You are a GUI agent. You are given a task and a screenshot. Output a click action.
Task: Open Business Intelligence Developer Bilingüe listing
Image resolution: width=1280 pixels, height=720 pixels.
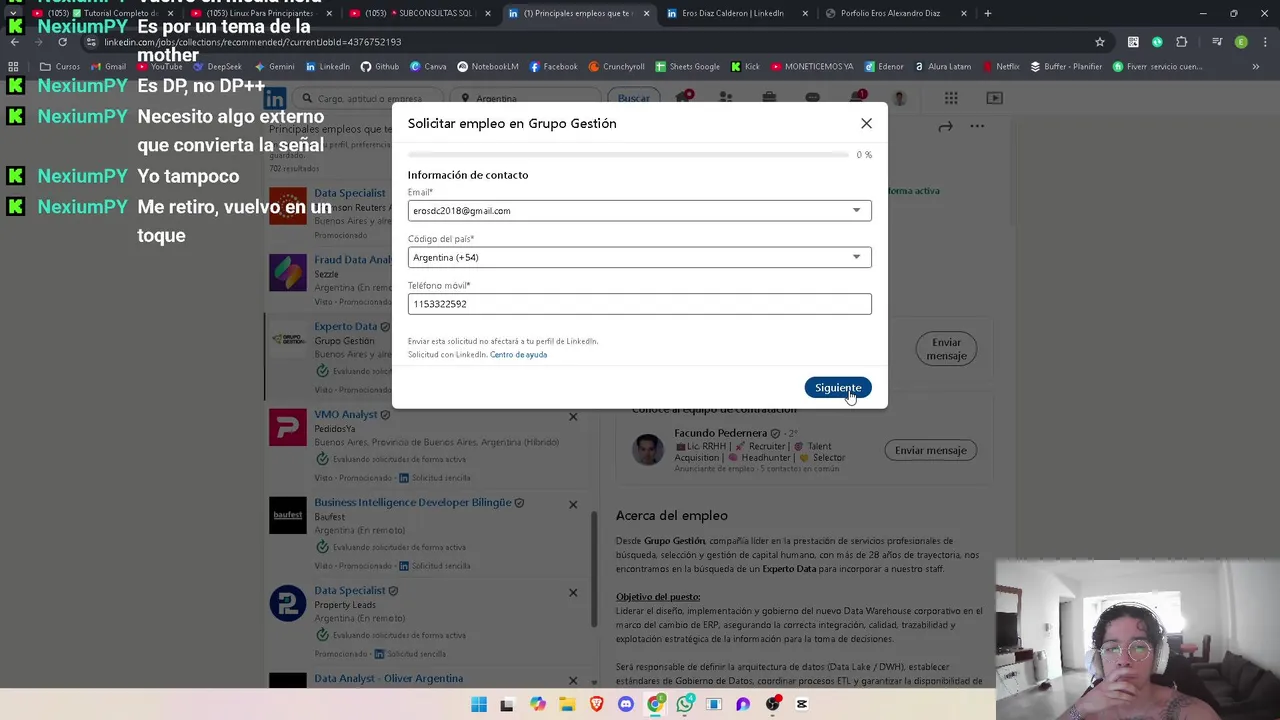pyautogui.click(x=412, y=502)
